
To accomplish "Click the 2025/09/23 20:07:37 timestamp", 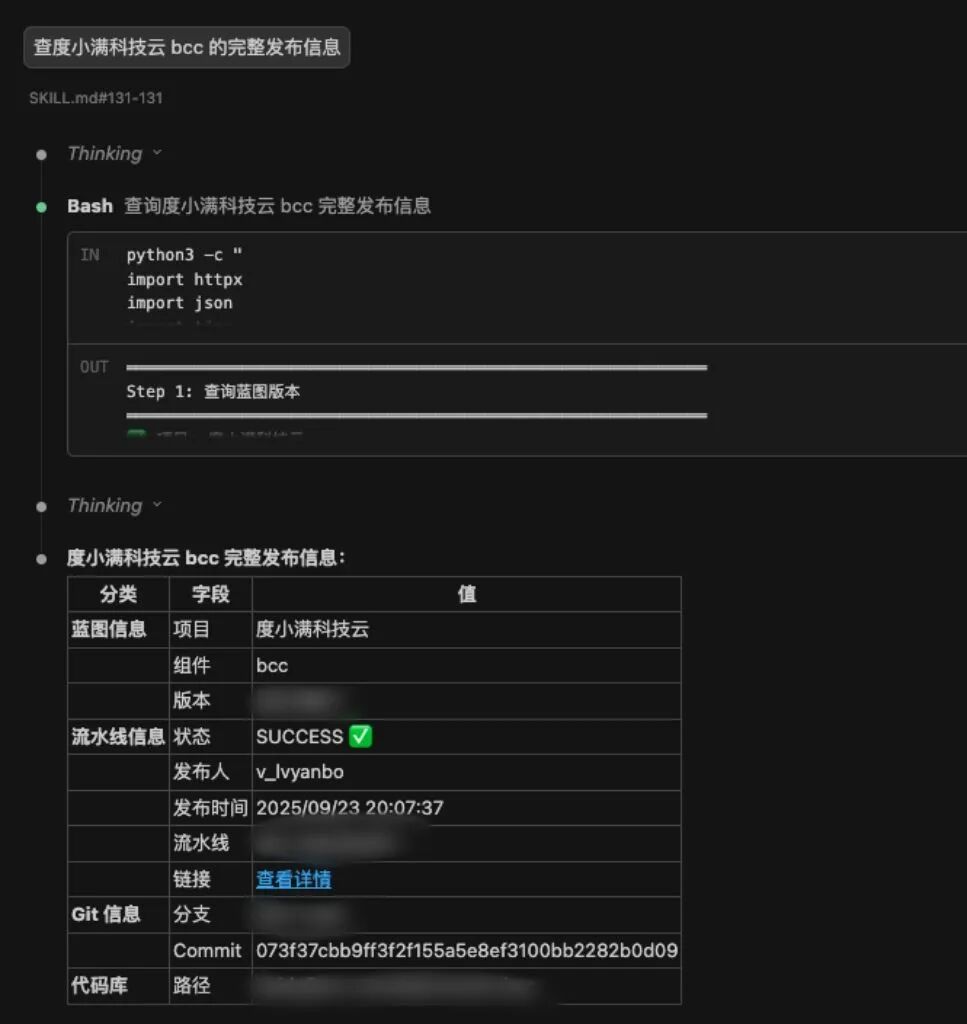I will 349,808.
